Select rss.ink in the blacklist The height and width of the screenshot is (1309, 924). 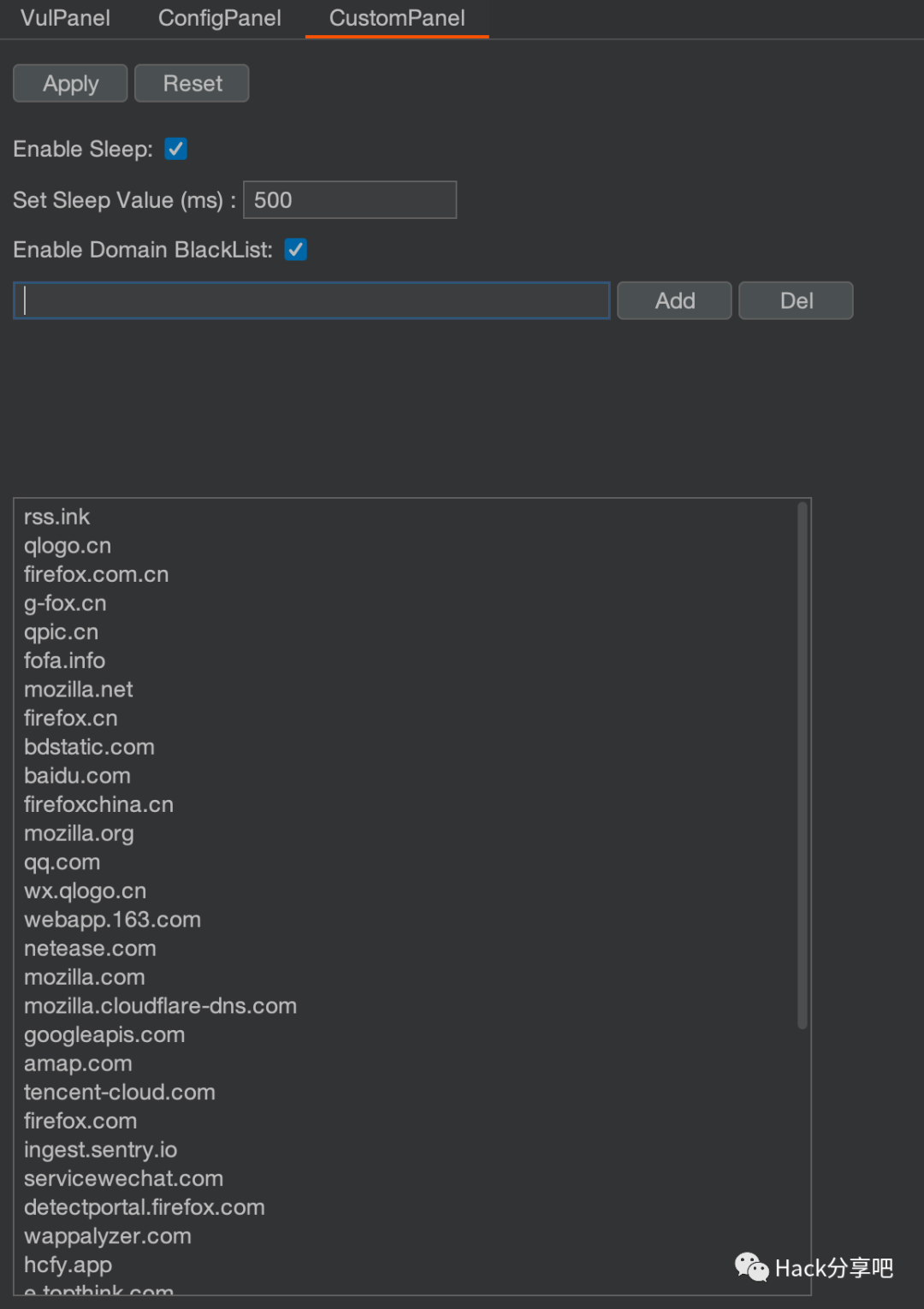coord(56,517)
